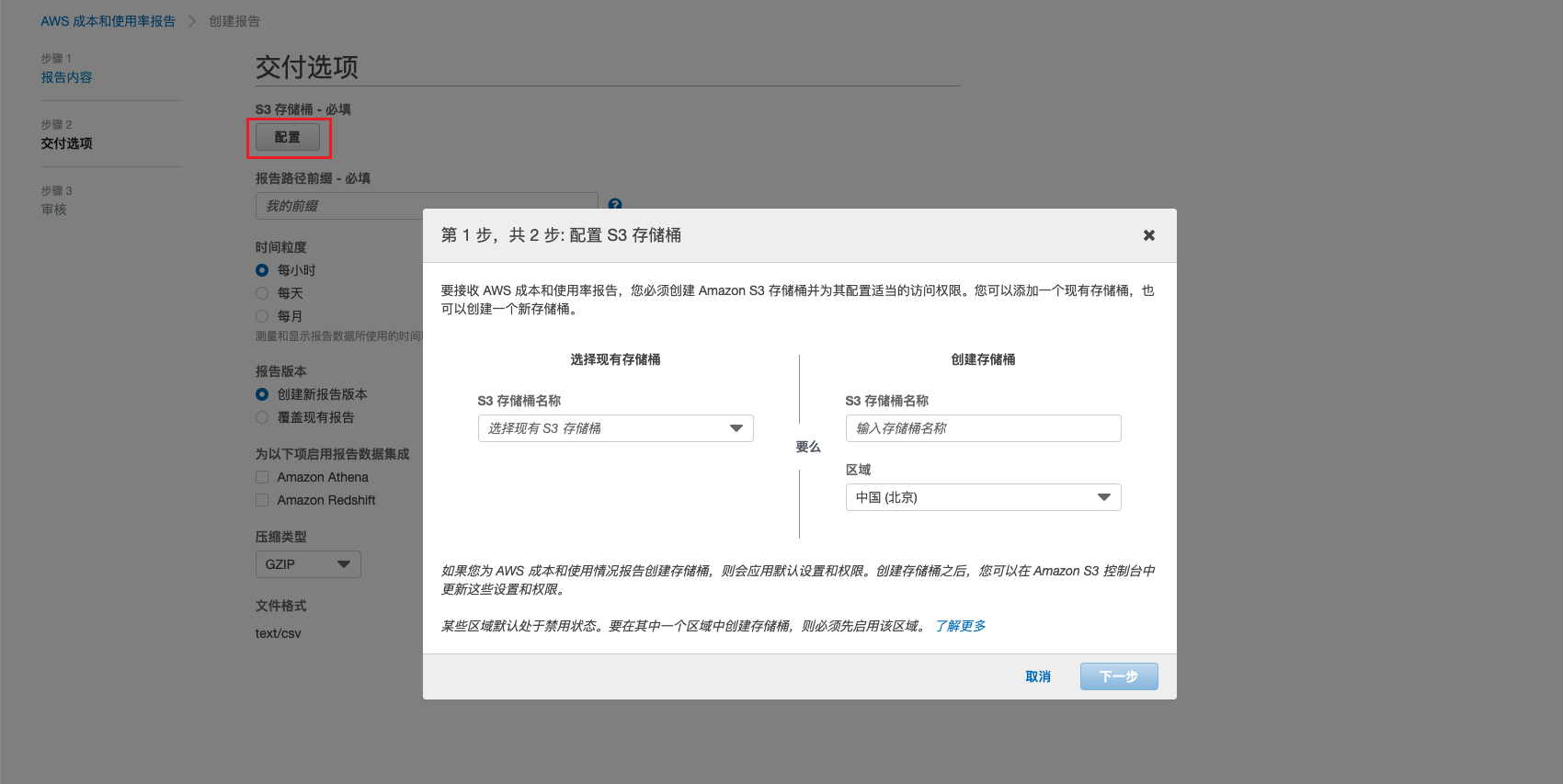
Task: Open the 选择现有 S3 存储桶 dropdown
Action: [615, 428]
